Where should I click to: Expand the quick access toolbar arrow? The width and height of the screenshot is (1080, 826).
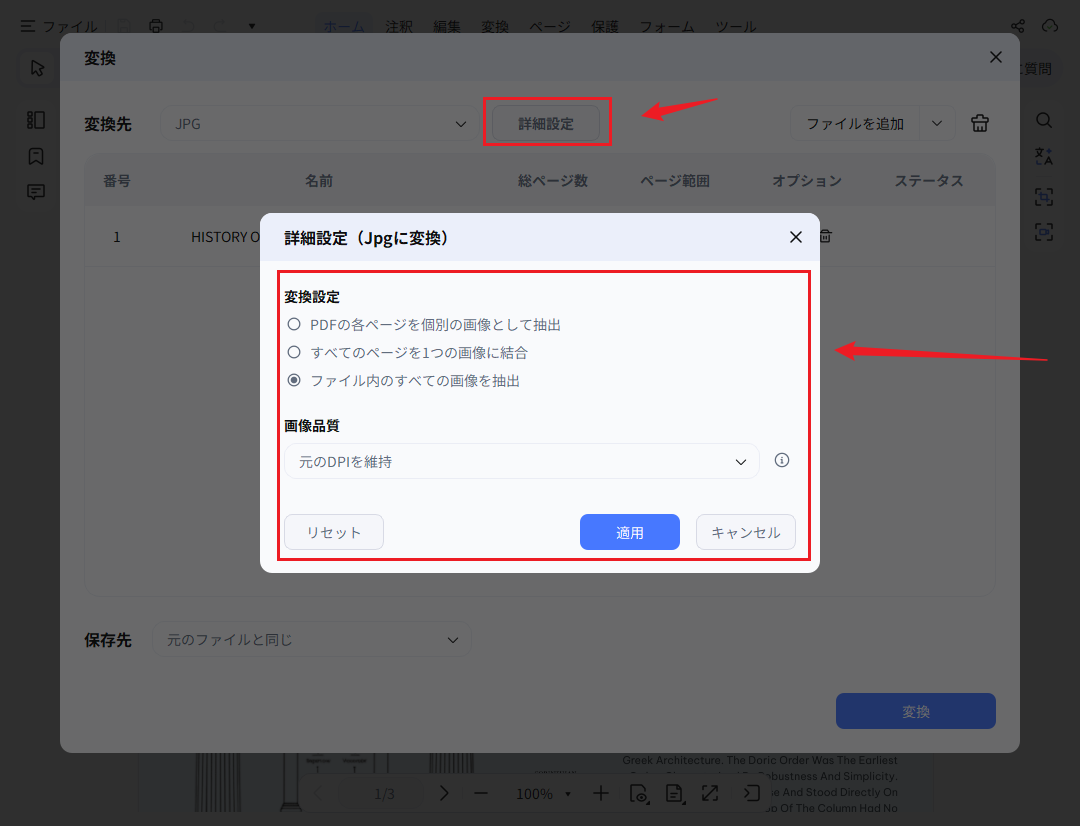pyautogui.click(x=252, y=26)
